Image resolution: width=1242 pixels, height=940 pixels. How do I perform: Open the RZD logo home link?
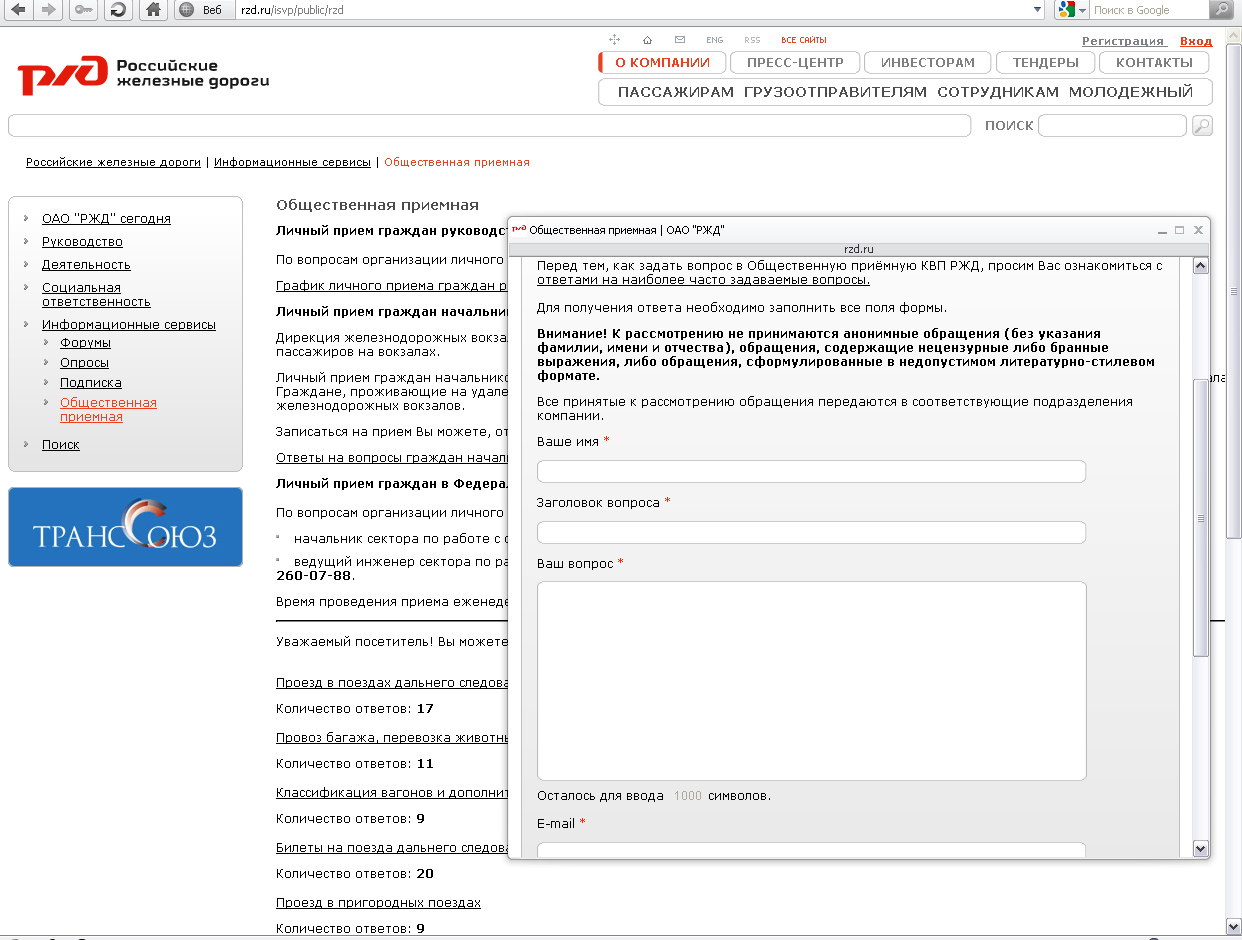click(x=143, y=75)
